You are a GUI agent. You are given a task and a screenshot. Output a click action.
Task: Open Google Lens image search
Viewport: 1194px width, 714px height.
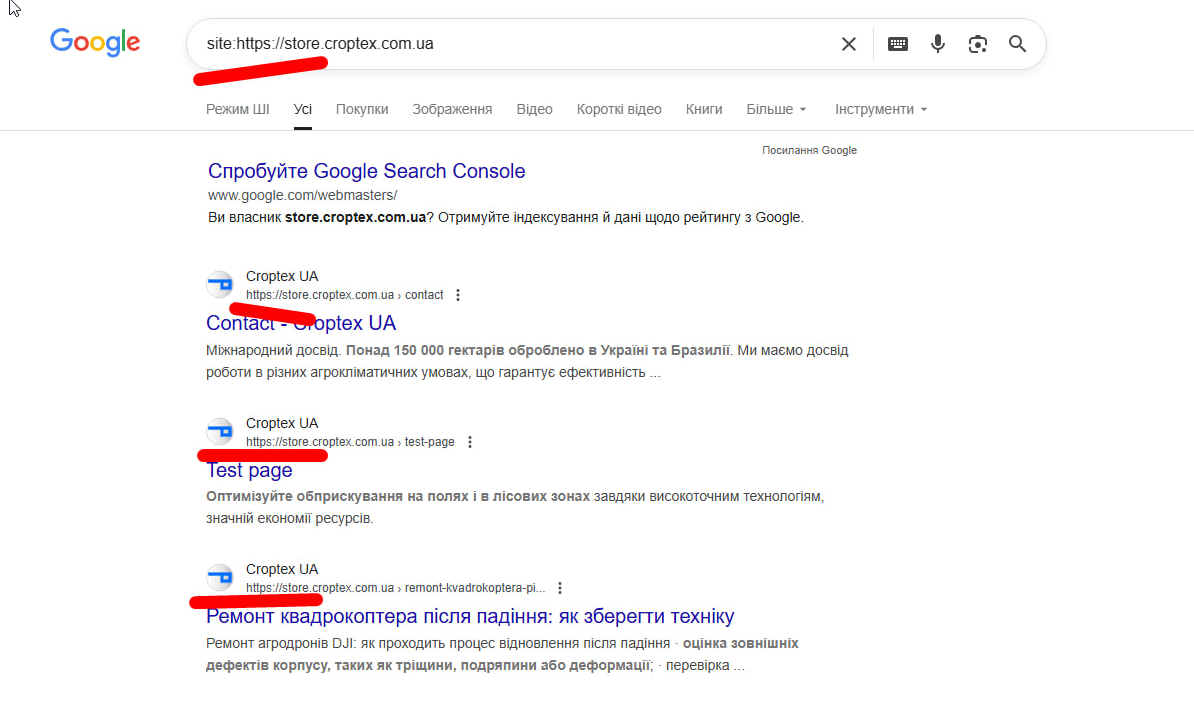tap(978, 44)
